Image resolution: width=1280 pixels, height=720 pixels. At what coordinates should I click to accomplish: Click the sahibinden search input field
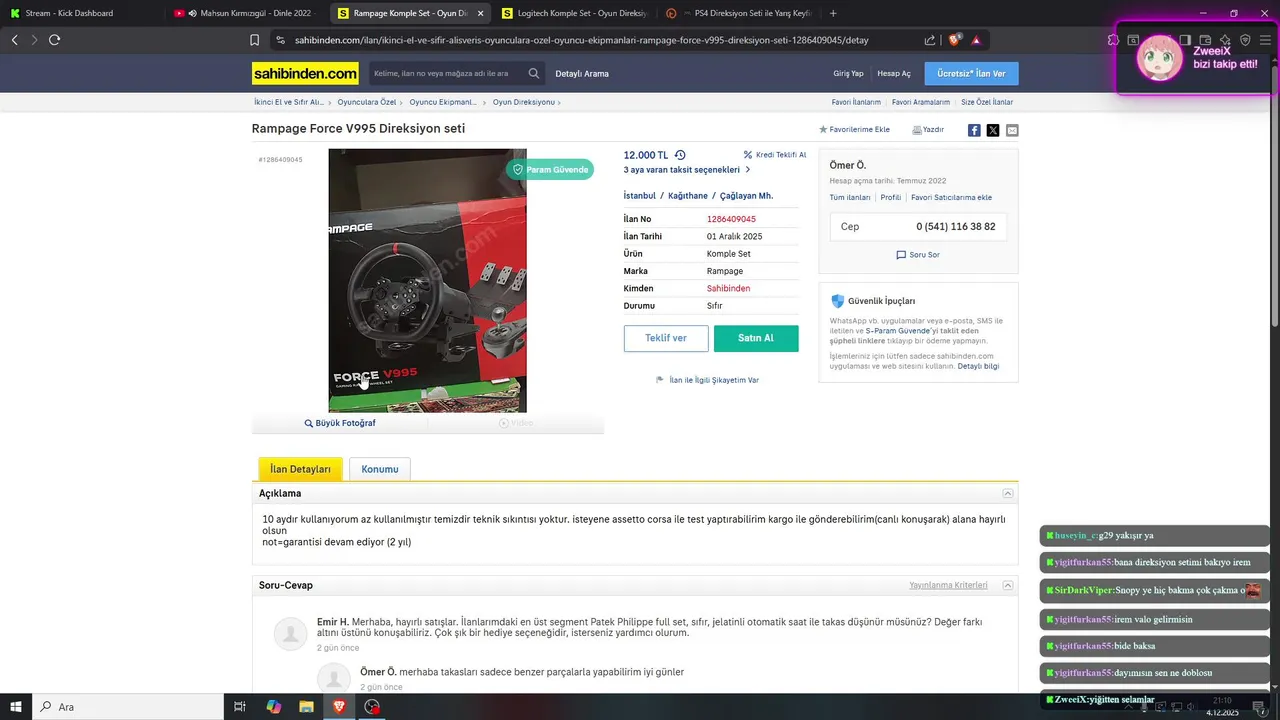coord(448,73)
